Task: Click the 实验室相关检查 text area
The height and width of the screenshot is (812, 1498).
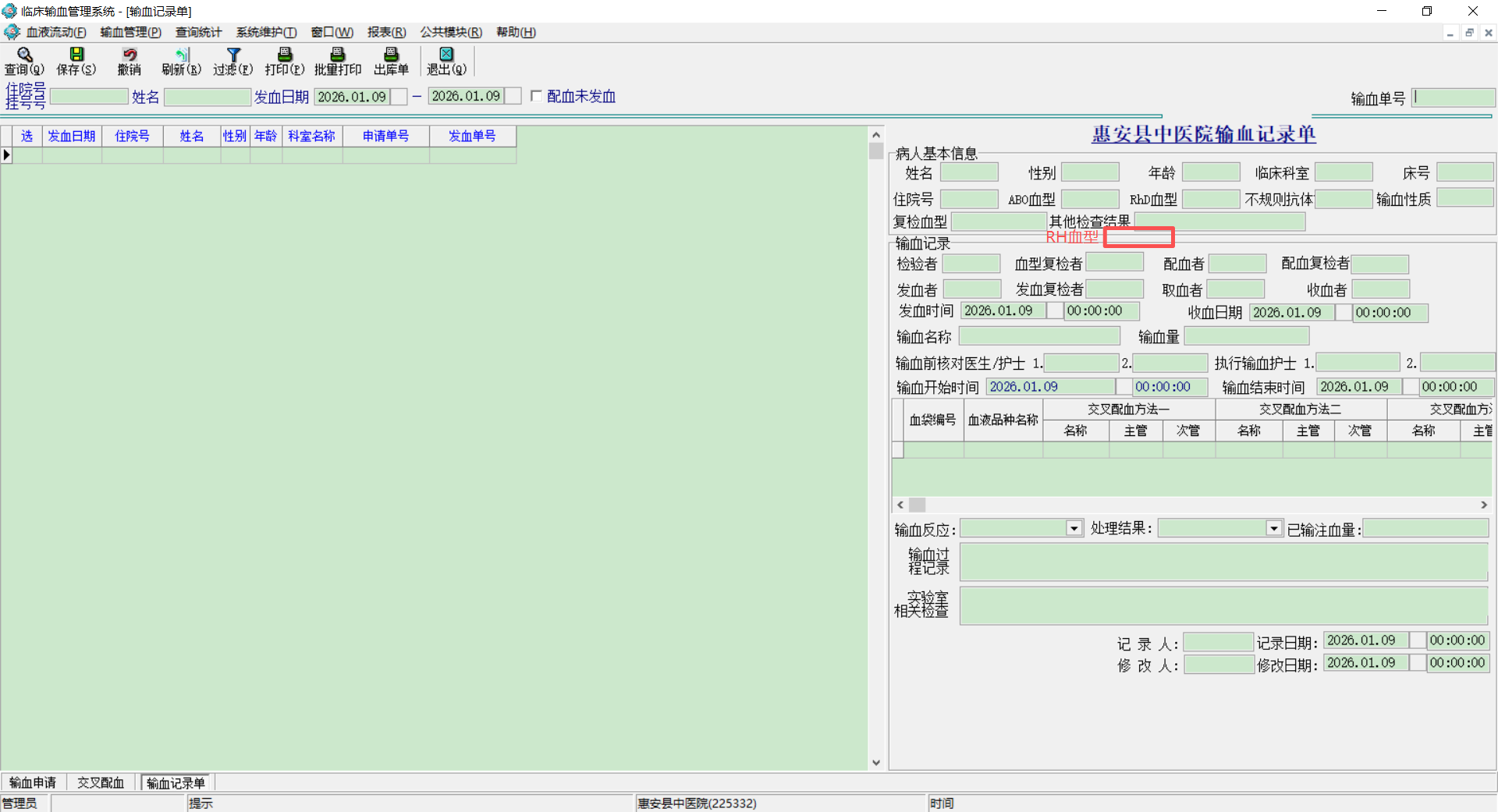Action: point(1223,606)
